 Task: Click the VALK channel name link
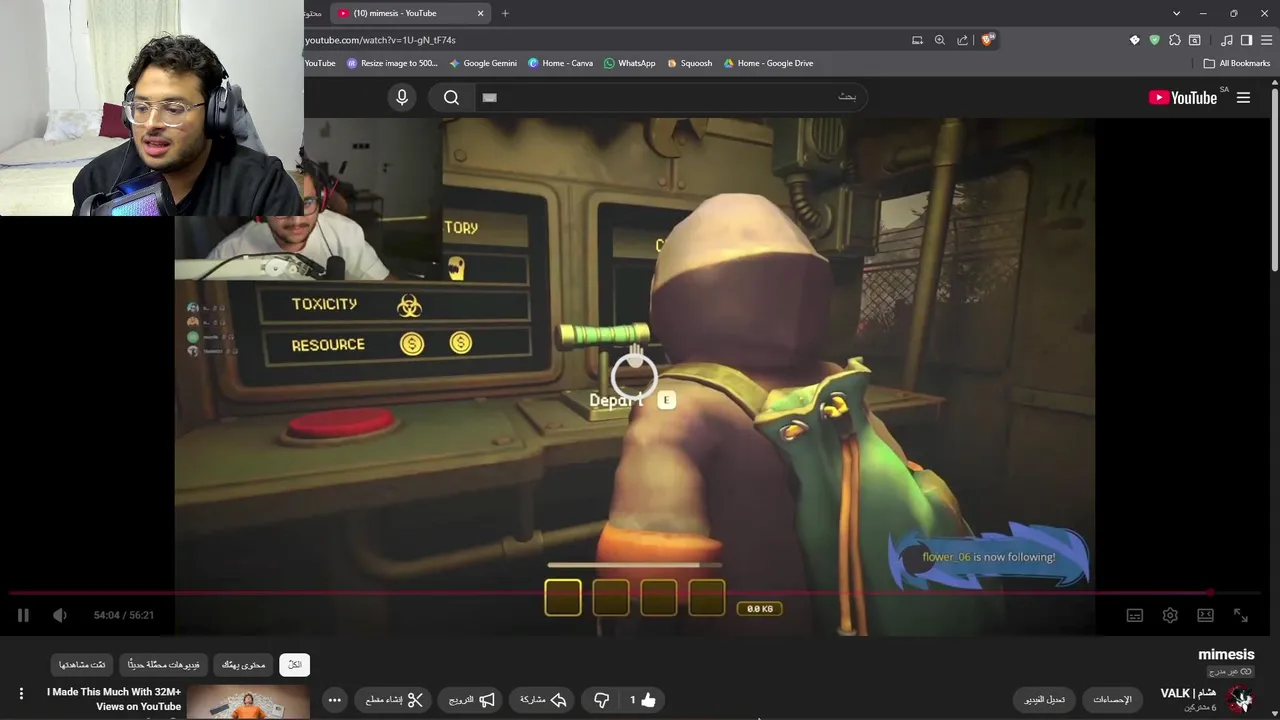[x=1188, y=693]
